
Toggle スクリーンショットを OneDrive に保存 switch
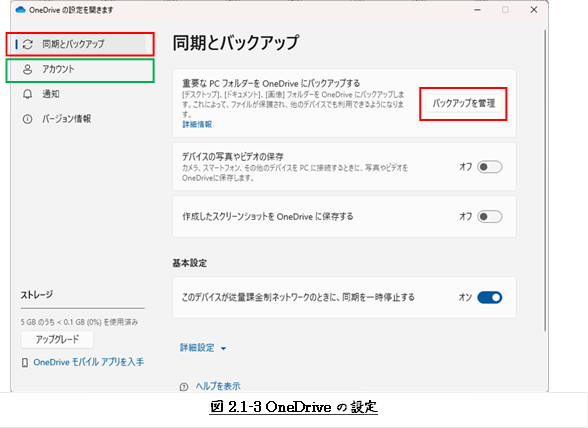click(489, 216)
